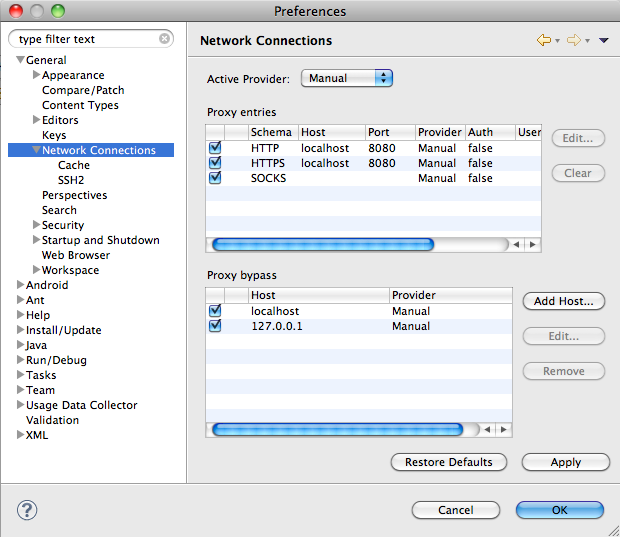
Task: Click the Remove button
Action: 564,371
